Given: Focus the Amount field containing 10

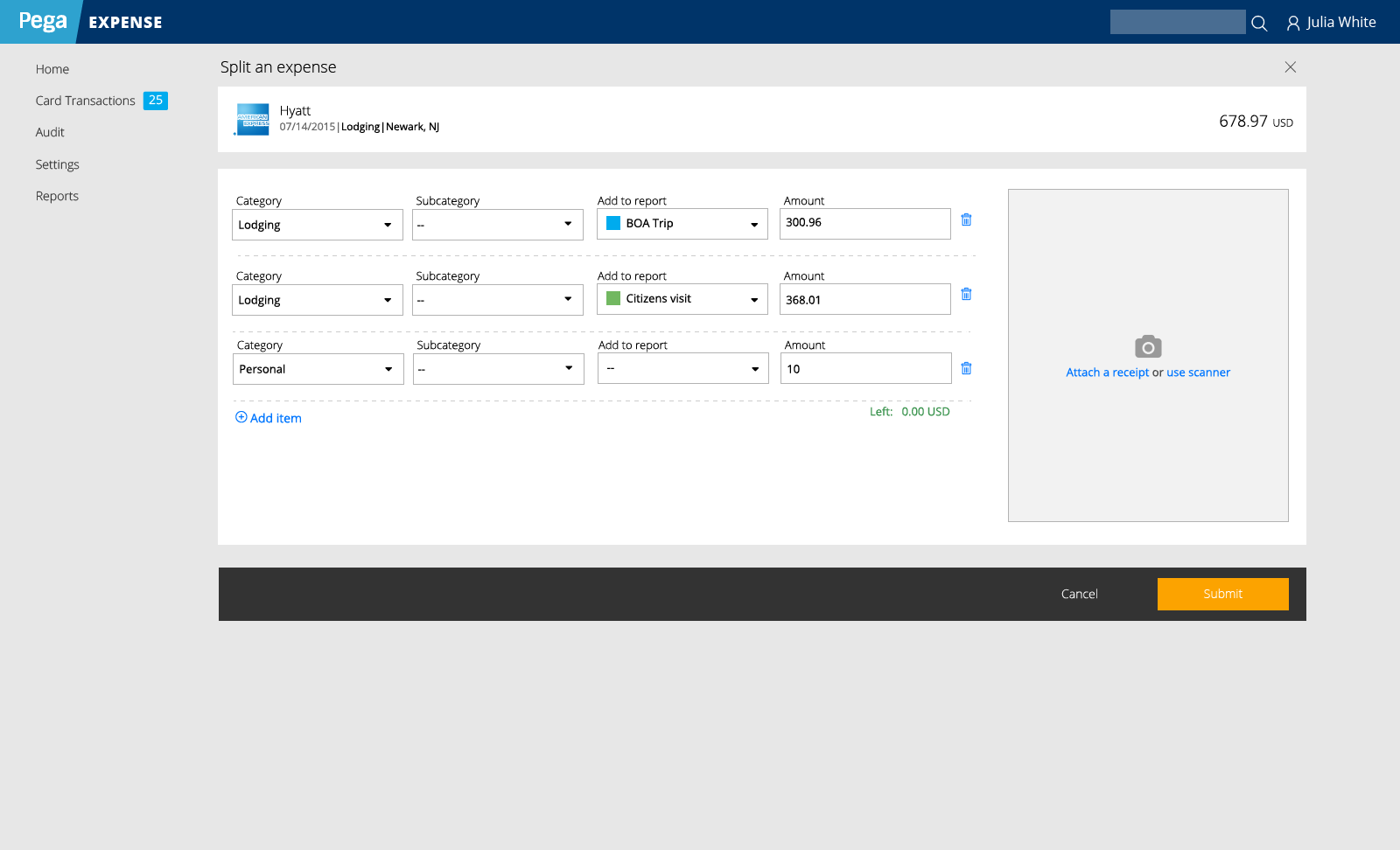Looking at the screenshot, I should 864,369.
